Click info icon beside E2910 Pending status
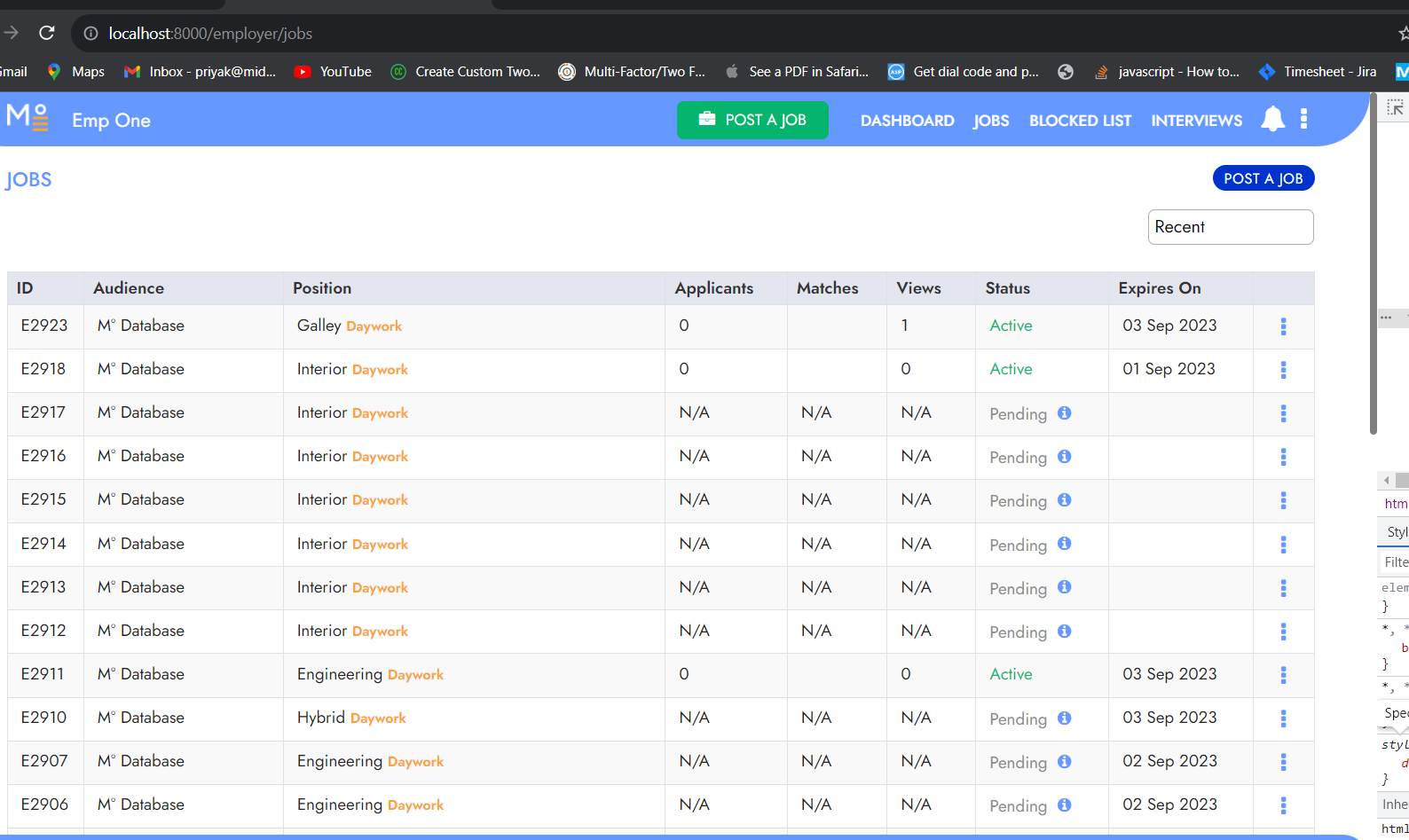The image size is (1409, 840). pyautogui.click(x=1065, y=718)
